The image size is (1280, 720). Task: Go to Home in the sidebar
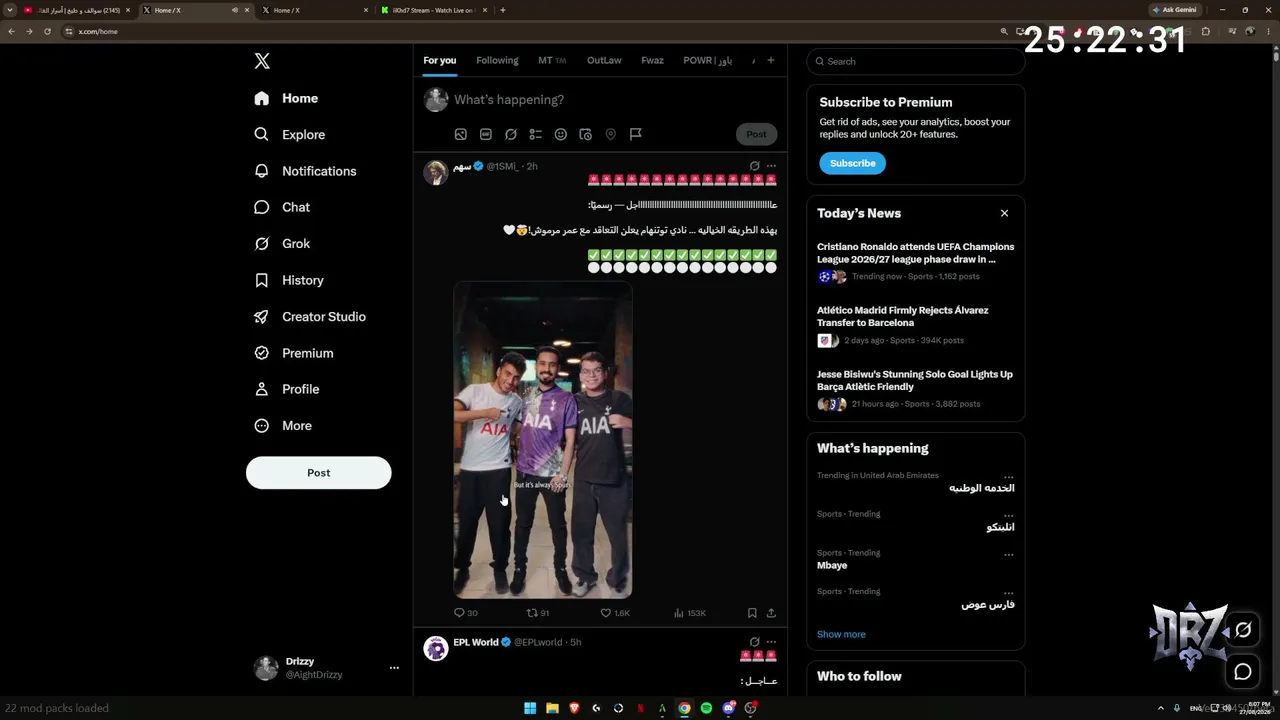287,98
